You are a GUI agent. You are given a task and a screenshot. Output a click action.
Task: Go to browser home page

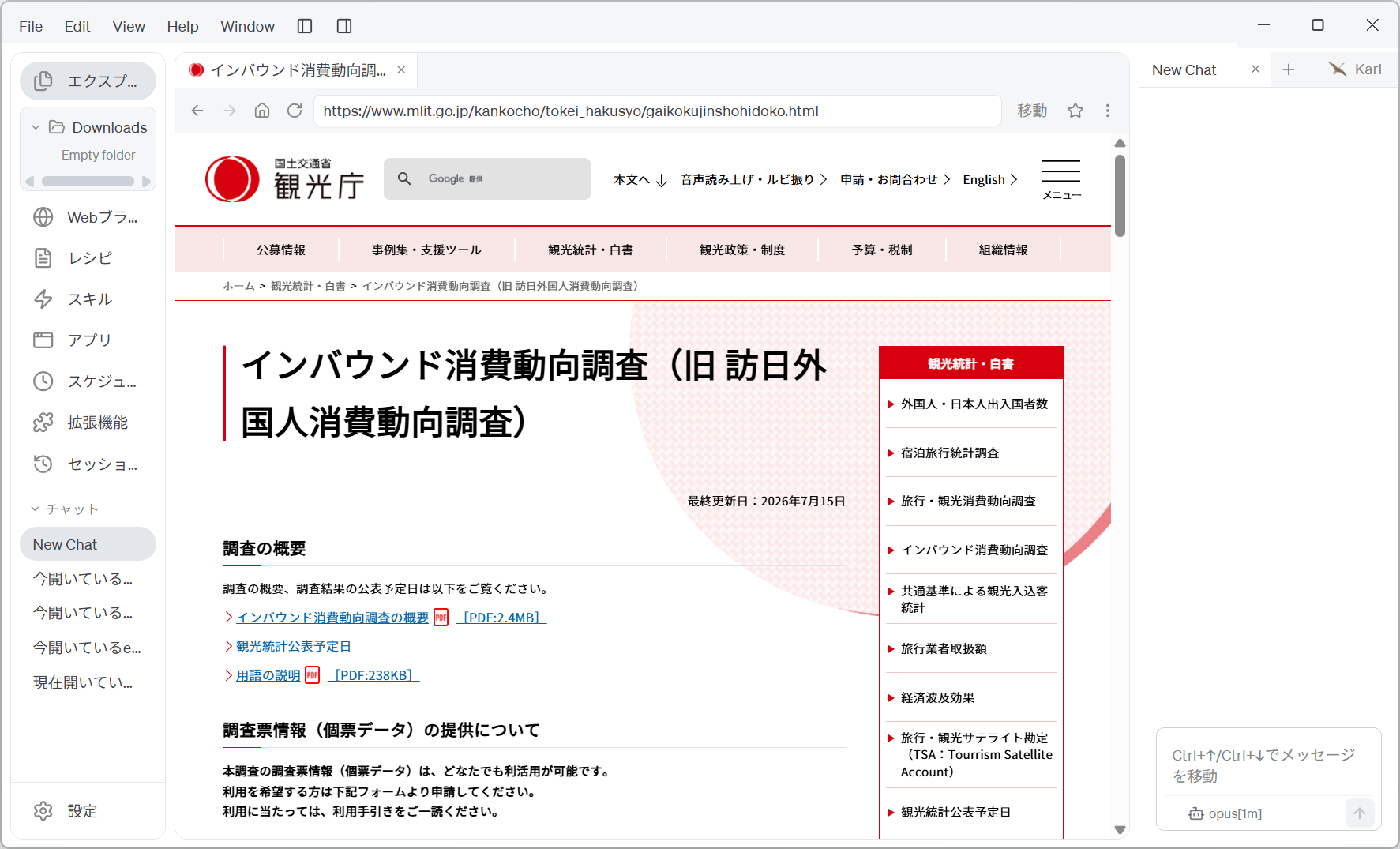click(x=262, y=111)
